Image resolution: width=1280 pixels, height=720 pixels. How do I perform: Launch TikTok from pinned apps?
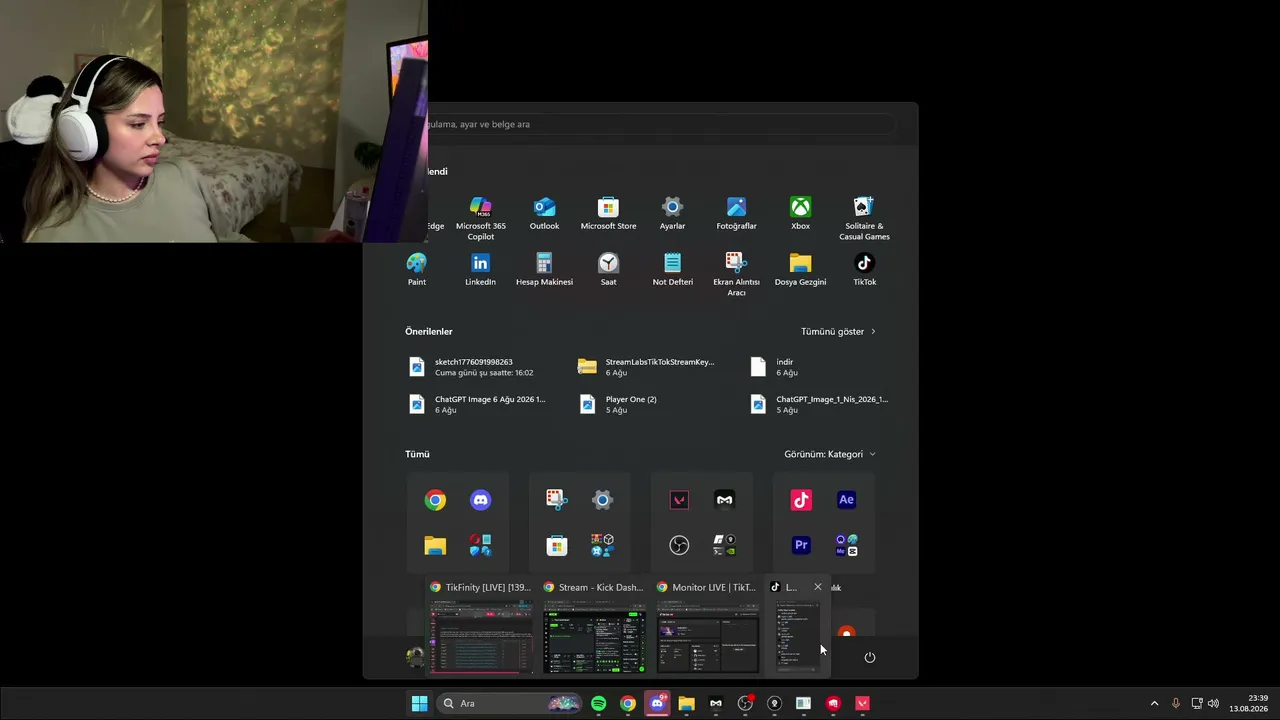[864, 270]
